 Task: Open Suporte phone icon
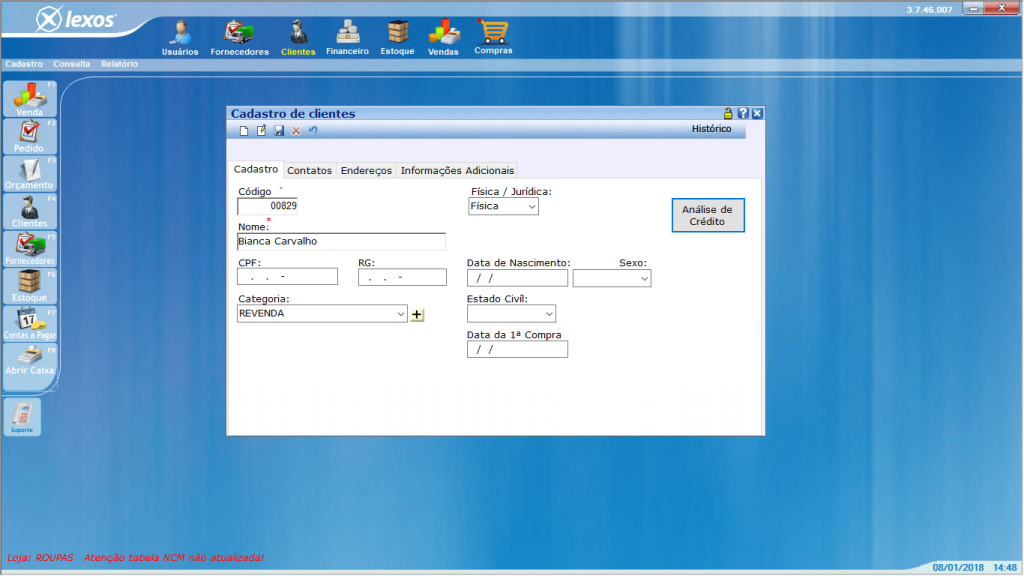pos(22,417)
